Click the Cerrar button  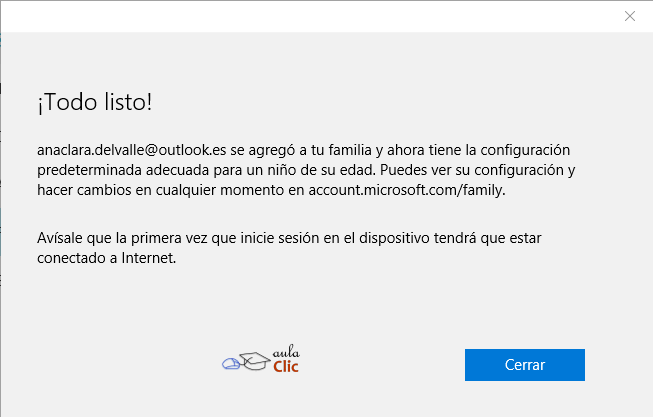coord(524,364)
